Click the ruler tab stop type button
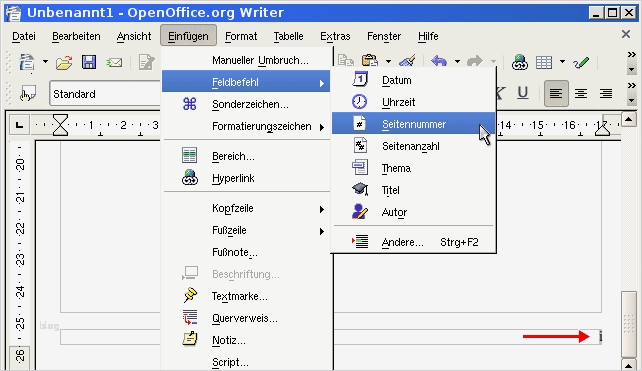This screenshot has width=642, height=371. 19,125
